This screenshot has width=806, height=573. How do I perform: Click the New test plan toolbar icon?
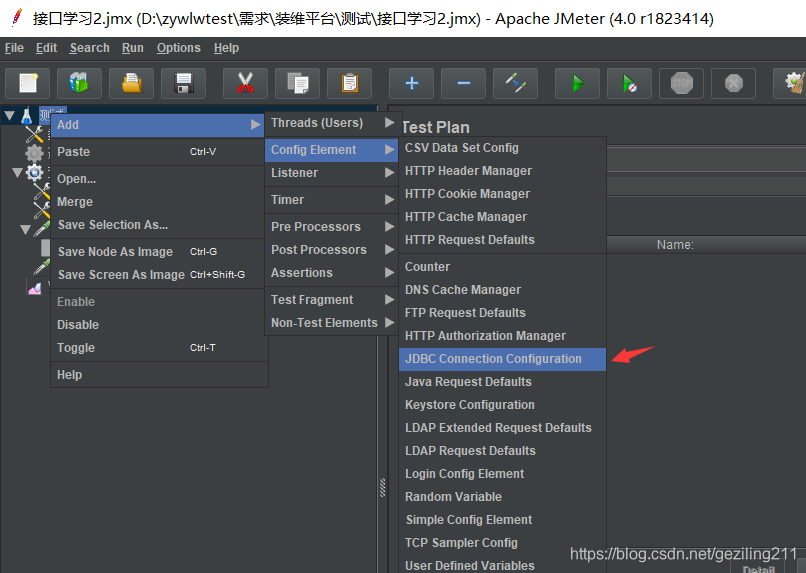27,83
